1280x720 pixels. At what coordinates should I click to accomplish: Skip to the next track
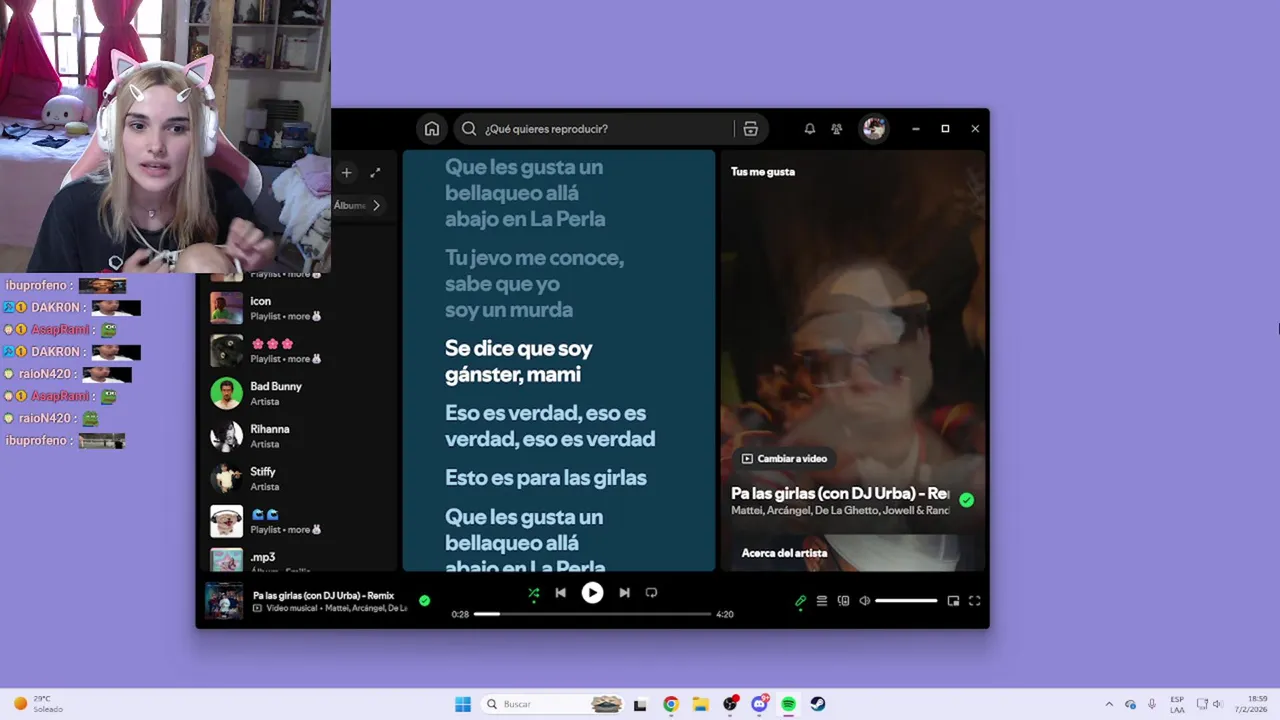coord(624,593)
